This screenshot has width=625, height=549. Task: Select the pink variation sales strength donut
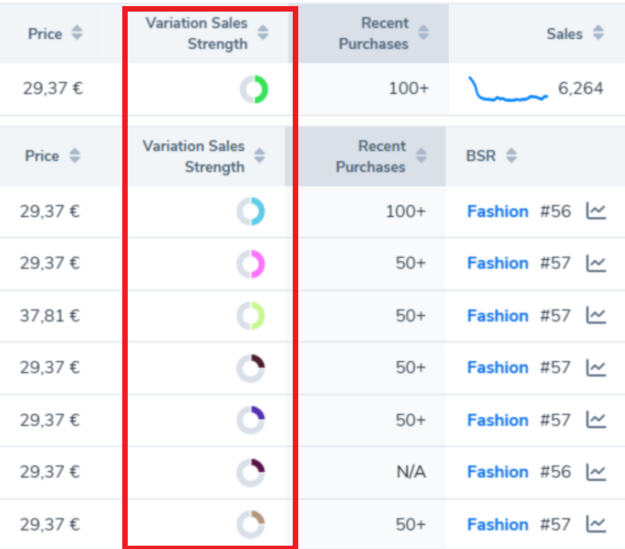point(250,264)
